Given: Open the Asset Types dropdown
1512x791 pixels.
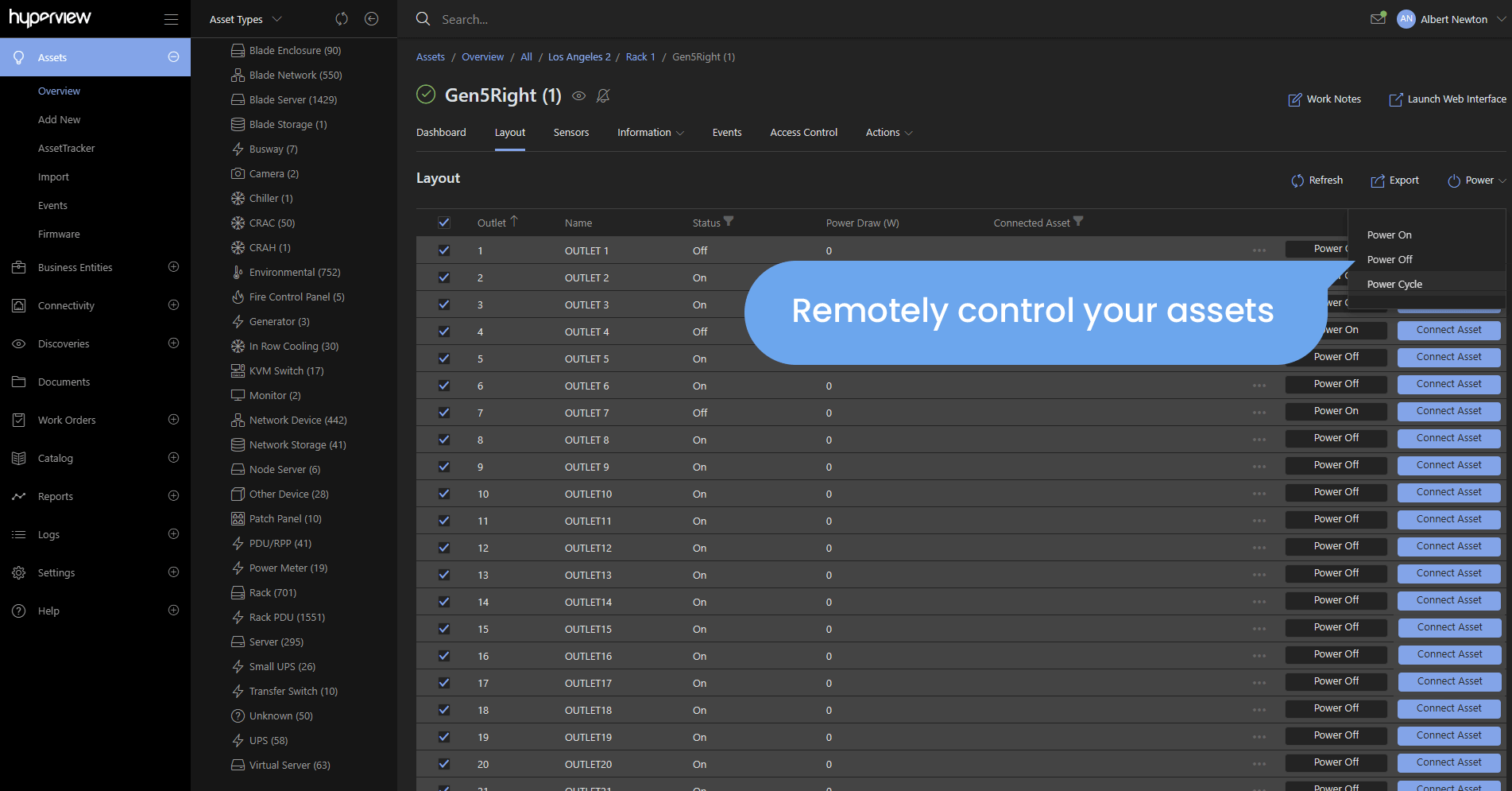Looking at the screenshot, I should (245, 19).
